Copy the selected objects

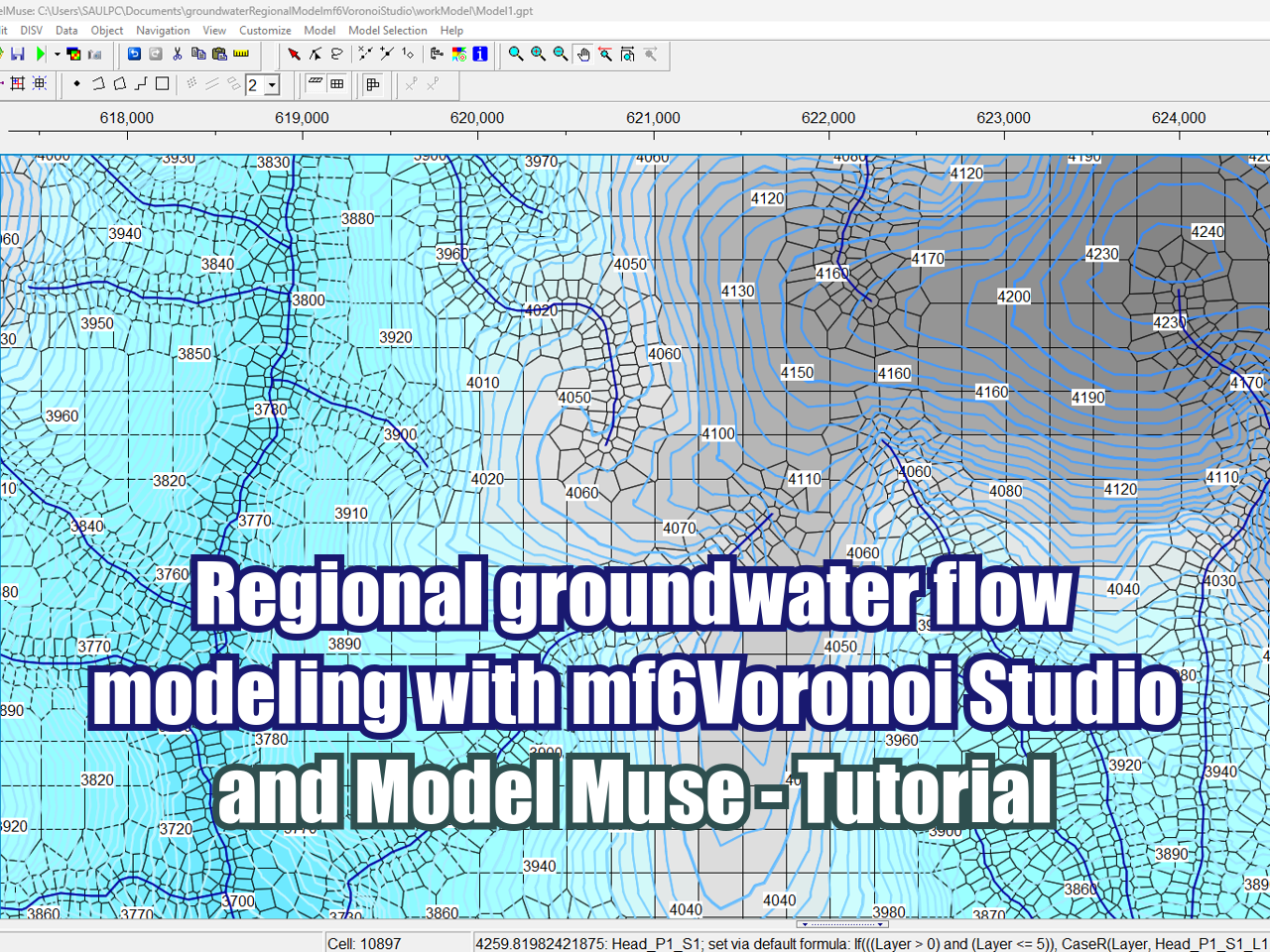point(198,54)
